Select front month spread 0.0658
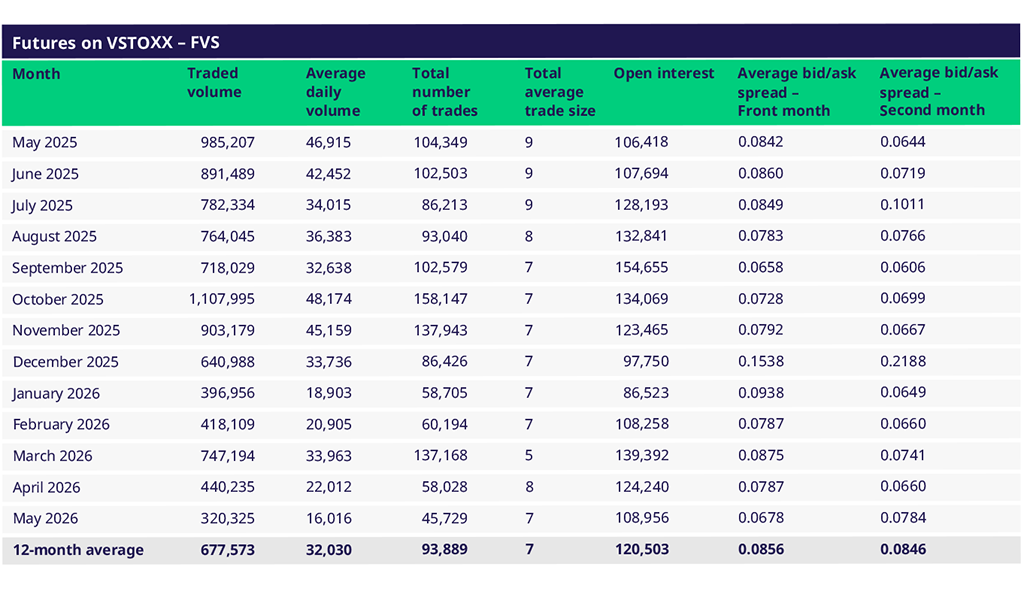1024x591 pixels. [x=761, y=268]
